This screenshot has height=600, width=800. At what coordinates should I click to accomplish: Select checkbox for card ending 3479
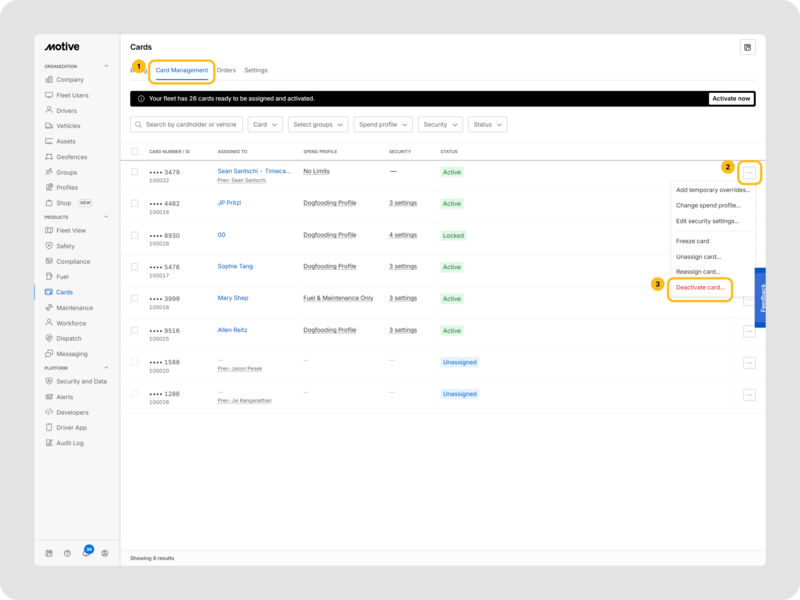(135, 171)
